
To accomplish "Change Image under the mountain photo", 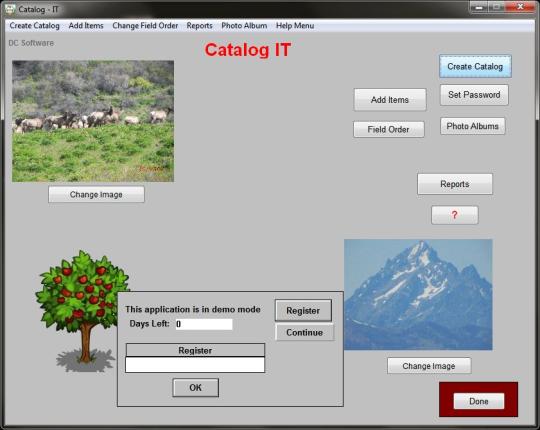I will click(x=429, y=366).
